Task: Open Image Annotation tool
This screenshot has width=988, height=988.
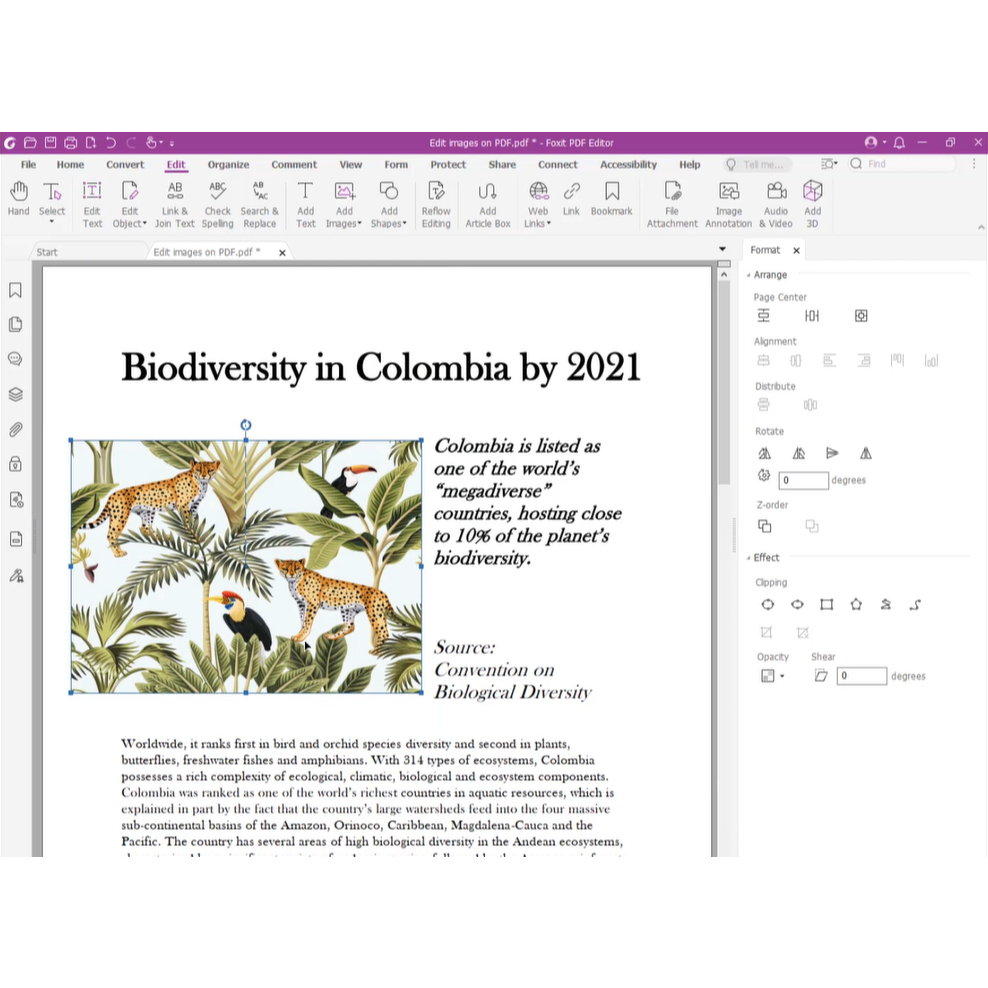Action: coord(728,204)
